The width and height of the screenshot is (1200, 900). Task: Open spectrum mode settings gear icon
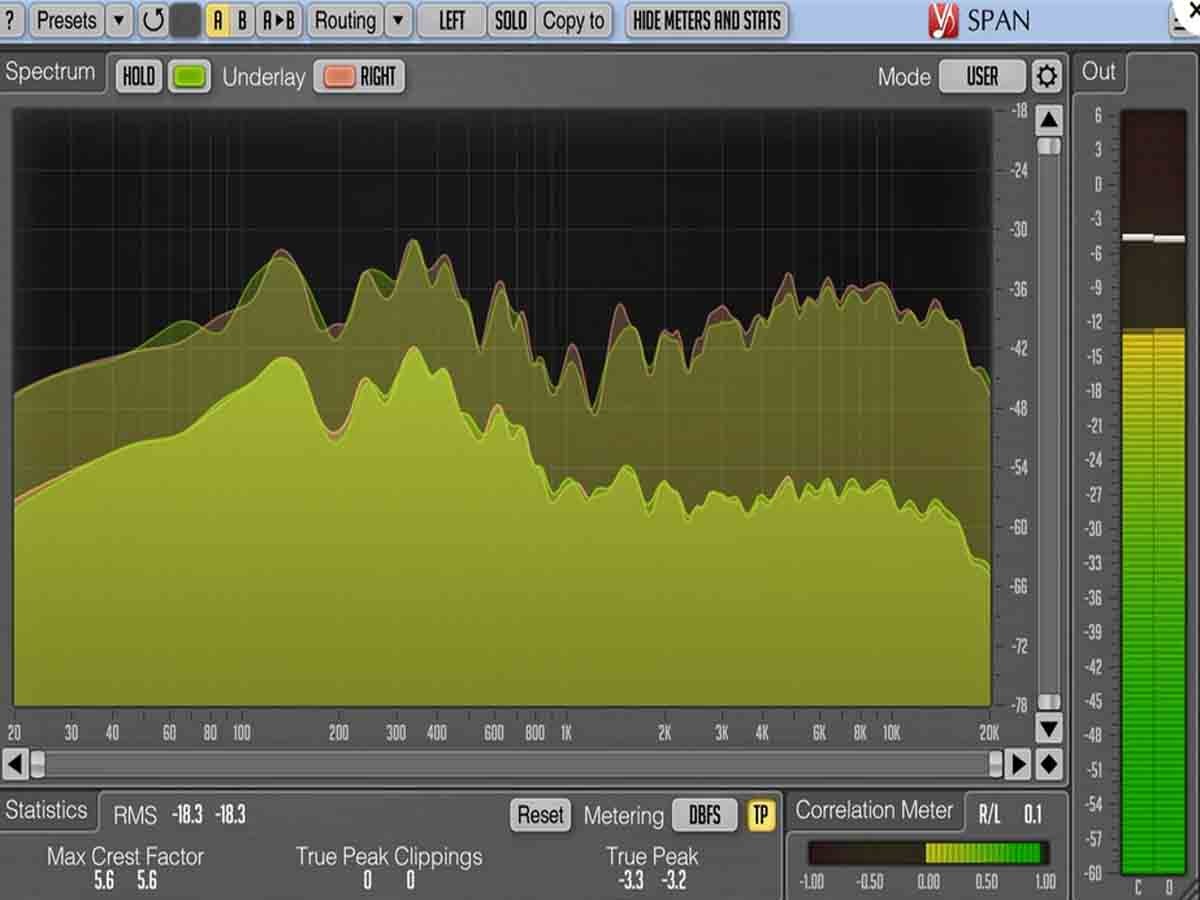coord(1046,76)
